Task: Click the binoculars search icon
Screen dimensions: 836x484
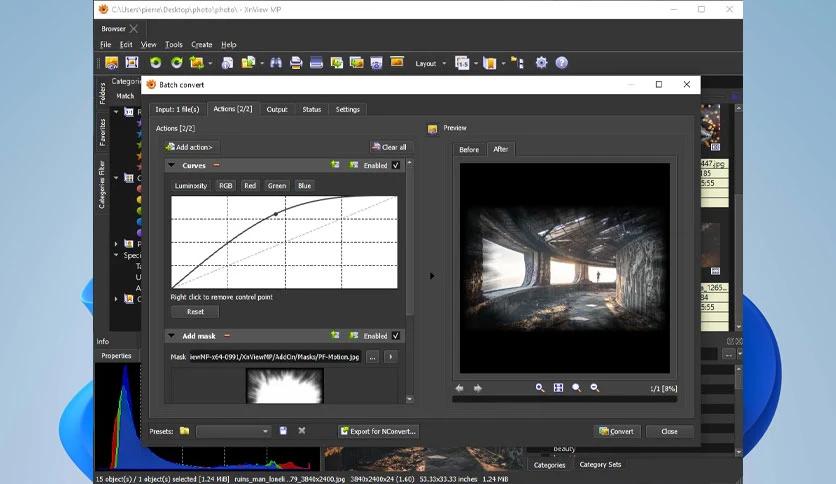Action: point(276,63)
